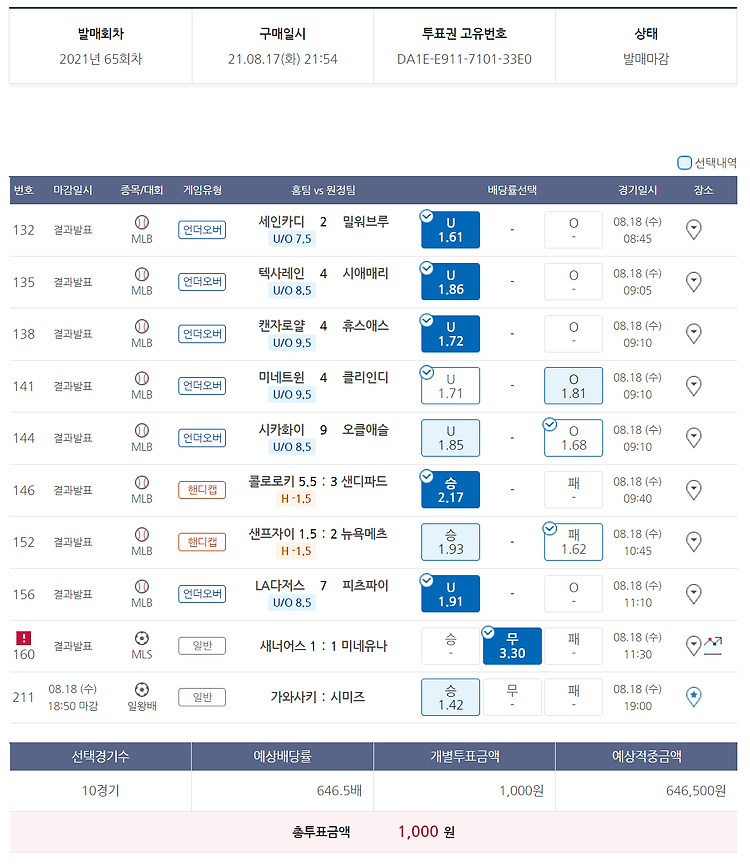Image resolution: width=750 pixels, height=864 pixels.
Task: Click baseball icon on row 152
Action: pyautogui.click(x=142, y=534)
